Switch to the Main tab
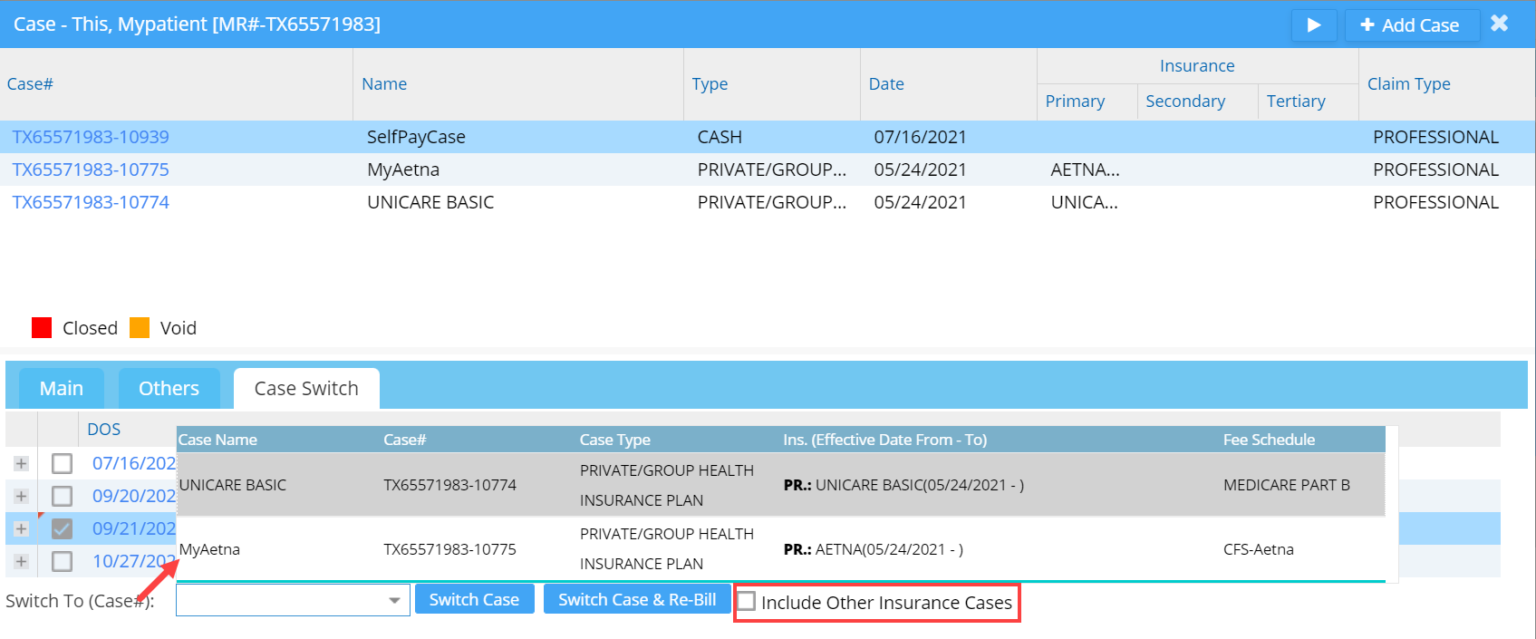 coord(61,388)
